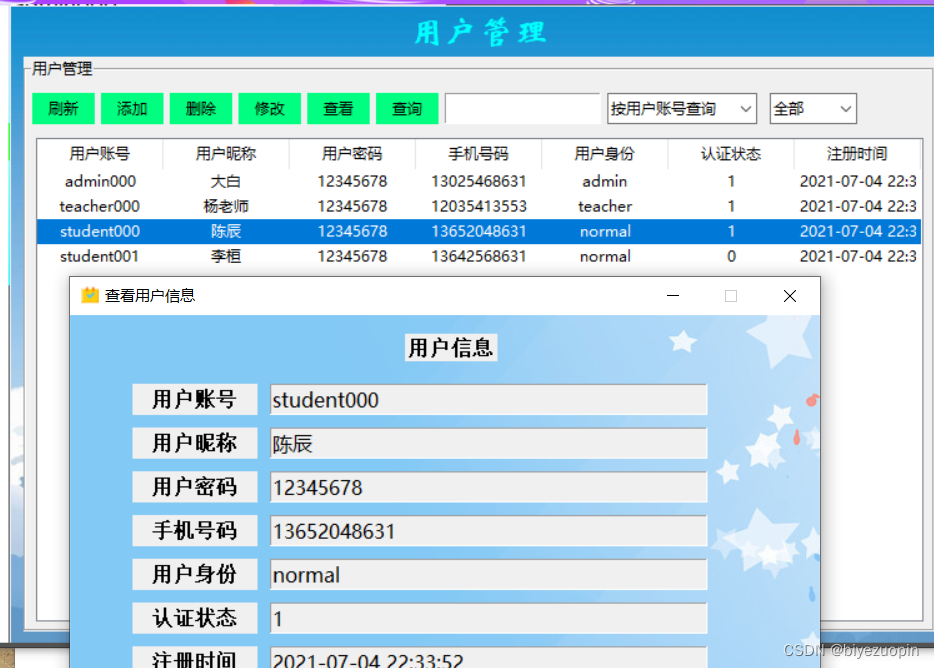Click the 用户昵称 field showing 陈辰
The image size is (934, 668).
(x=488, y=443)
